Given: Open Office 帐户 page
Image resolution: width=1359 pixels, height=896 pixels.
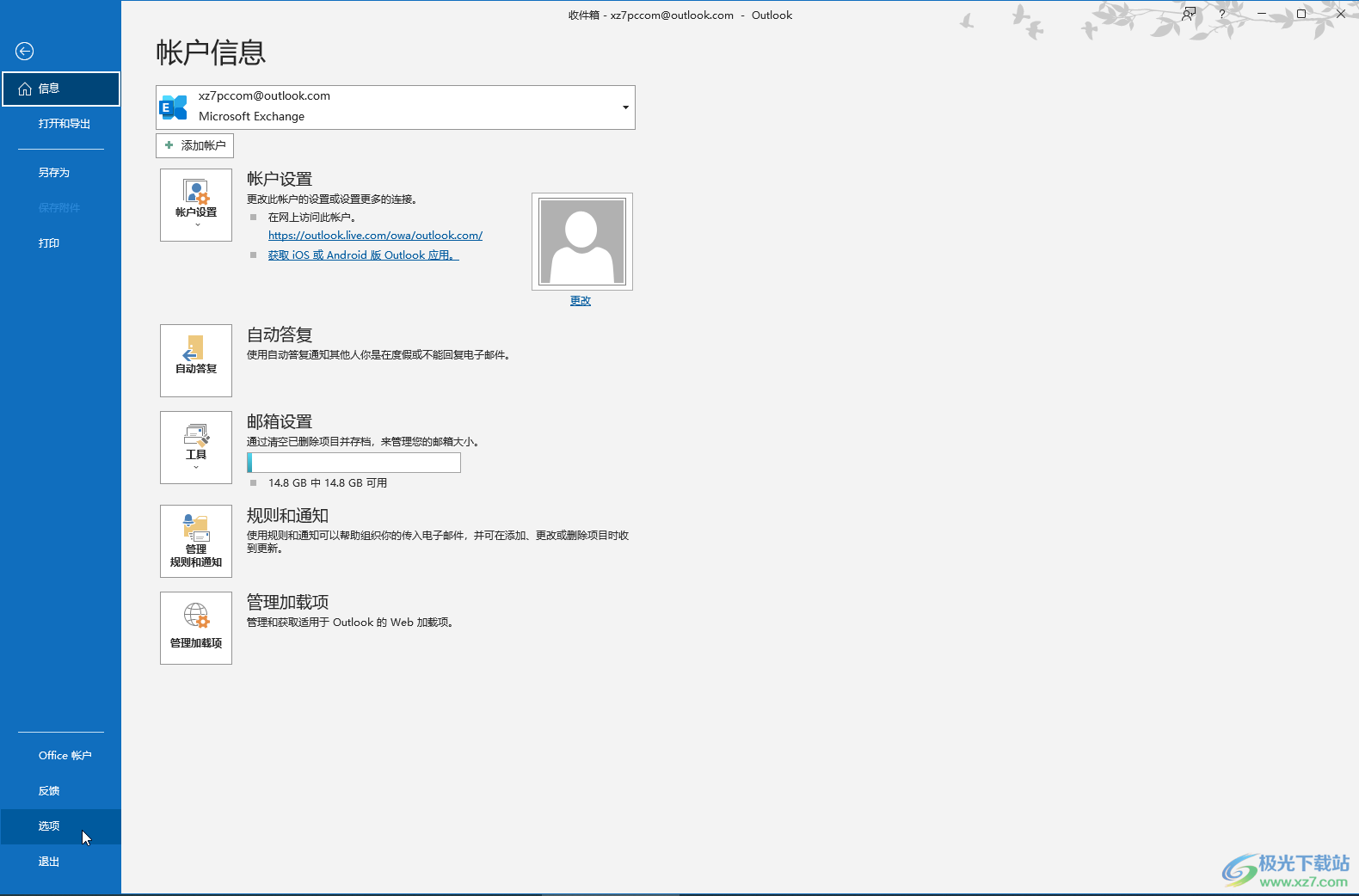Looking at the screenshot, I should (x=60, y=756).
